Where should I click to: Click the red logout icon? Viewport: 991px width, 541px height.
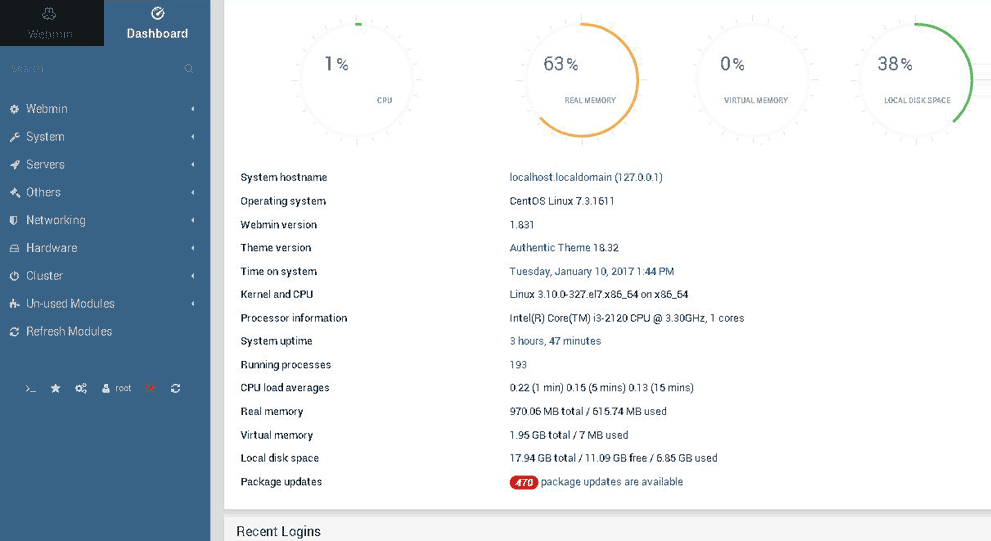pos(151,388)
